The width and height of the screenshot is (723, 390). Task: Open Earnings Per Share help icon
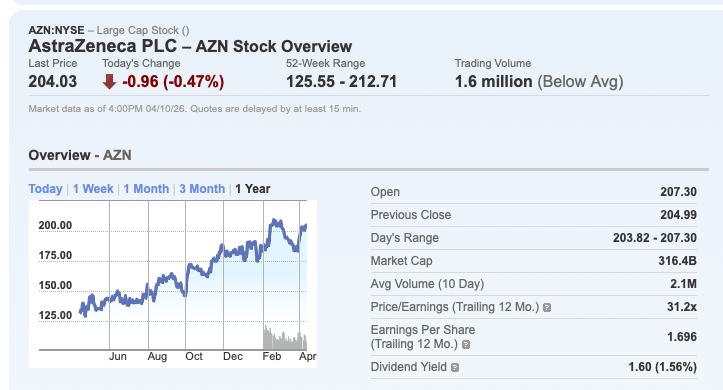[466, 344]
